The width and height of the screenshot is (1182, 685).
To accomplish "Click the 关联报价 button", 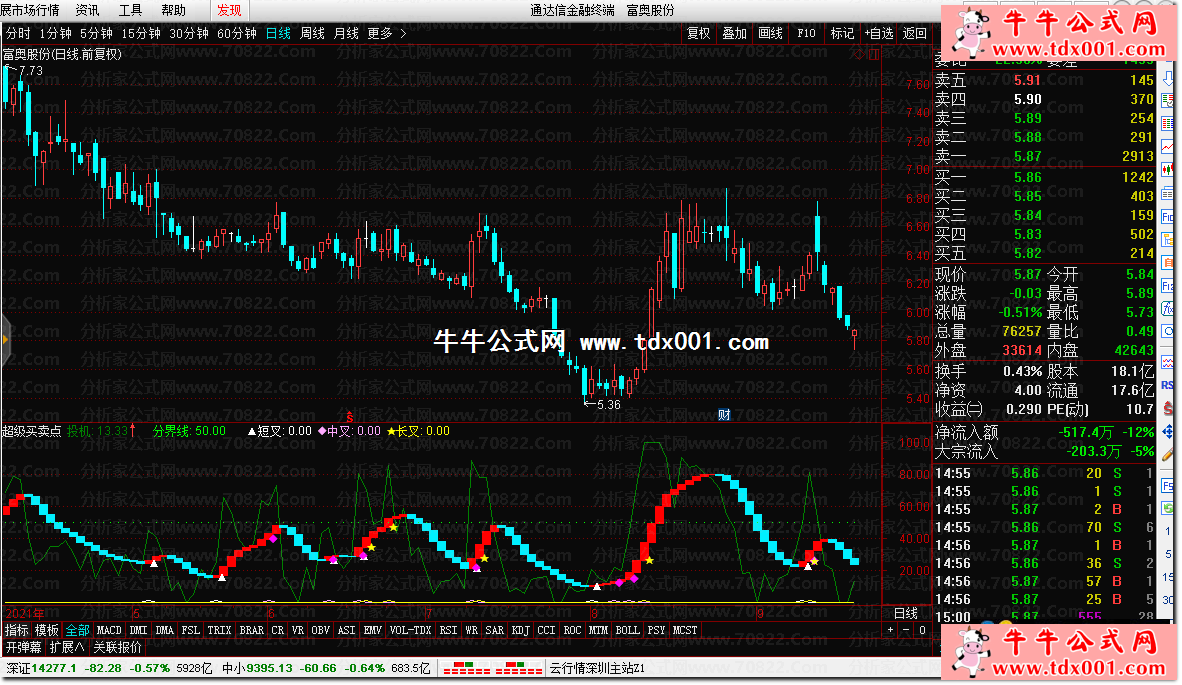I will (118, 647).
